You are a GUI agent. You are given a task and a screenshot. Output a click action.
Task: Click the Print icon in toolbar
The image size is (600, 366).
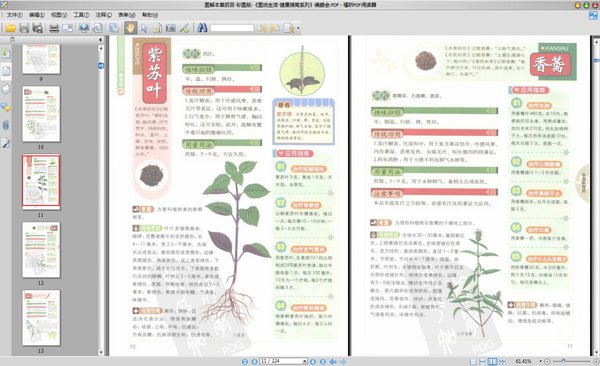pyautogui.click(x=54, y=28)
